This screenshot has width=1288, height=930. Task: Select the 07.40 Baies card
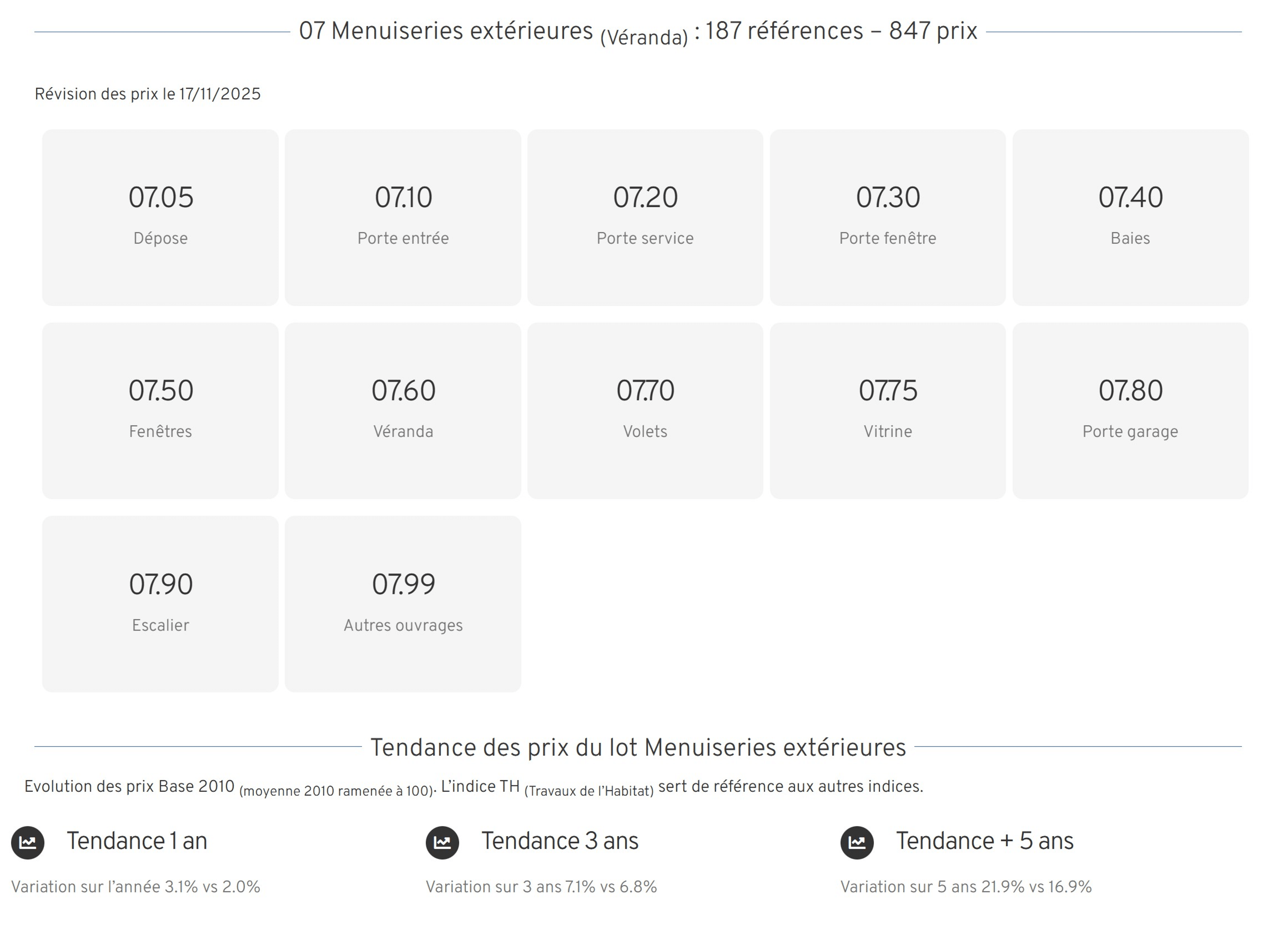pos(1130,217)
